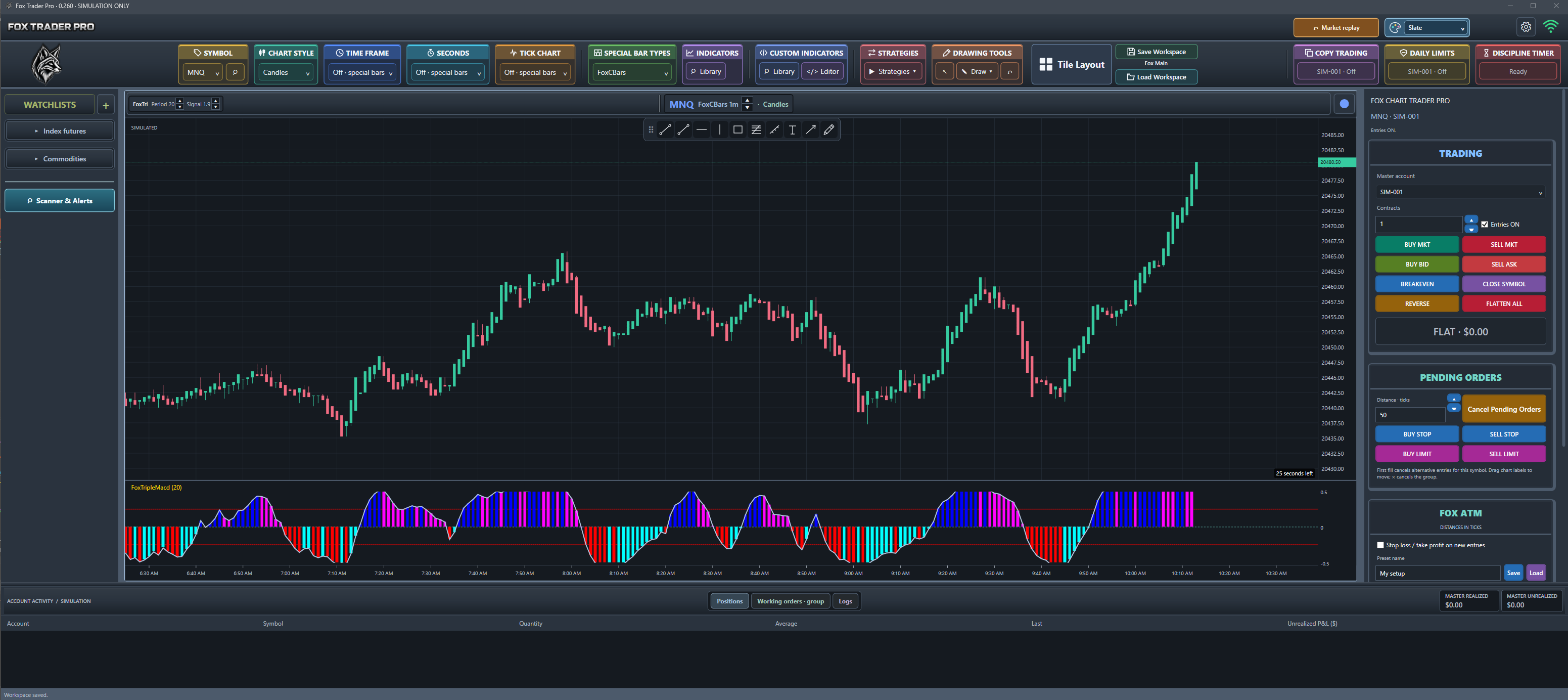
Task: Click the symbol search magnifier button
Action: 235,72
